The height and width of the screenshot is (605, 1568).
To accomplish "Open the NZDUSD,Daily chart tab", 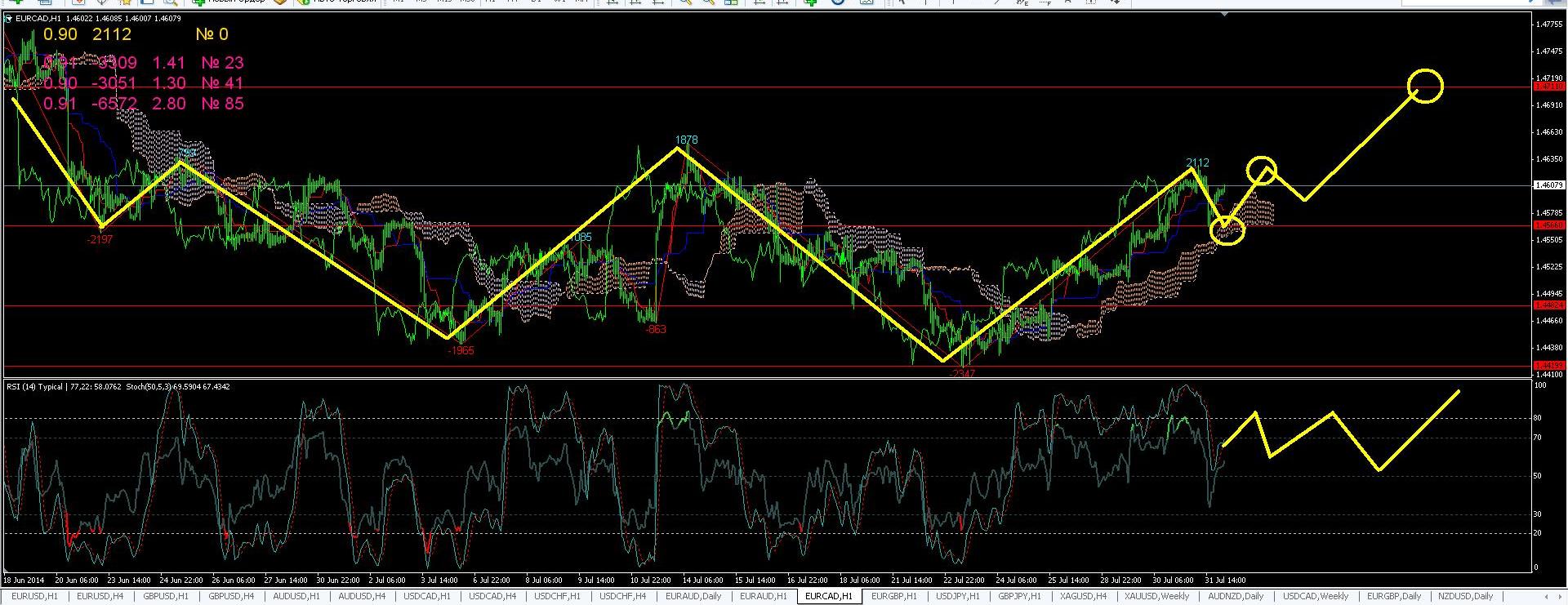I will (1465, 597).
